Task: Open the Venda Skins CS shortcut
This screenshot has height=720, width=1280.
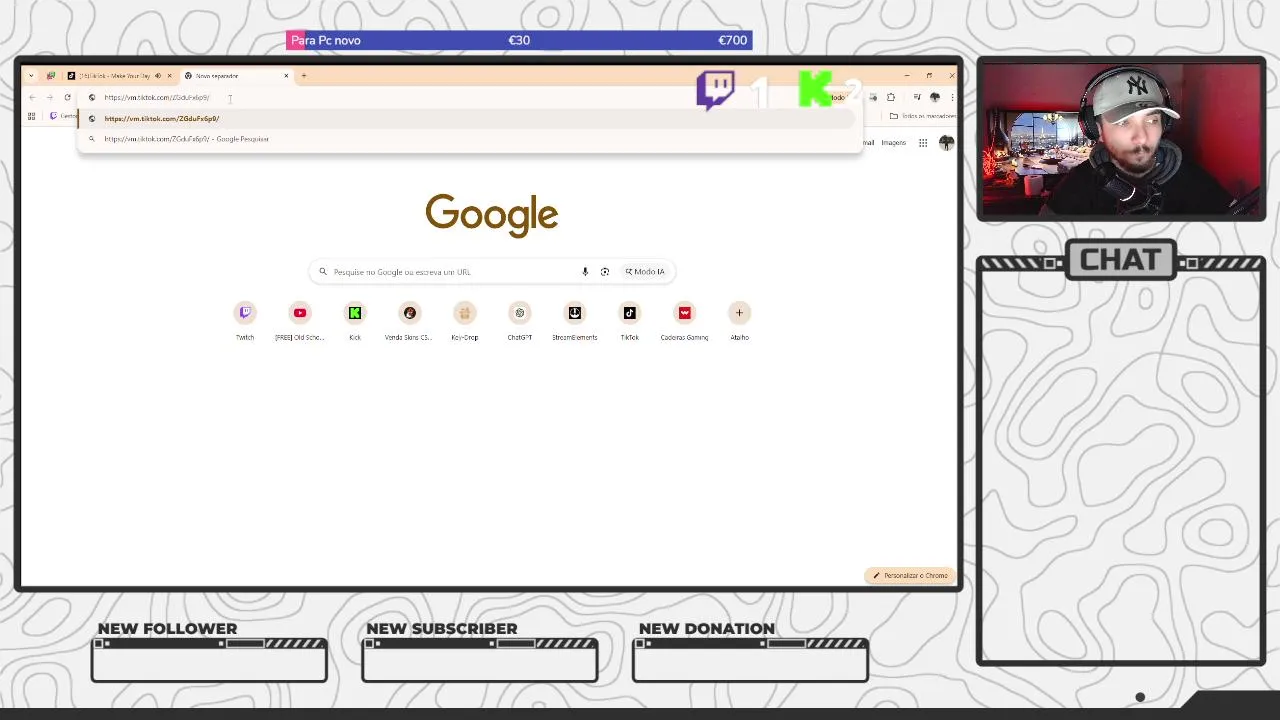Action: click(x=410, y=321)
